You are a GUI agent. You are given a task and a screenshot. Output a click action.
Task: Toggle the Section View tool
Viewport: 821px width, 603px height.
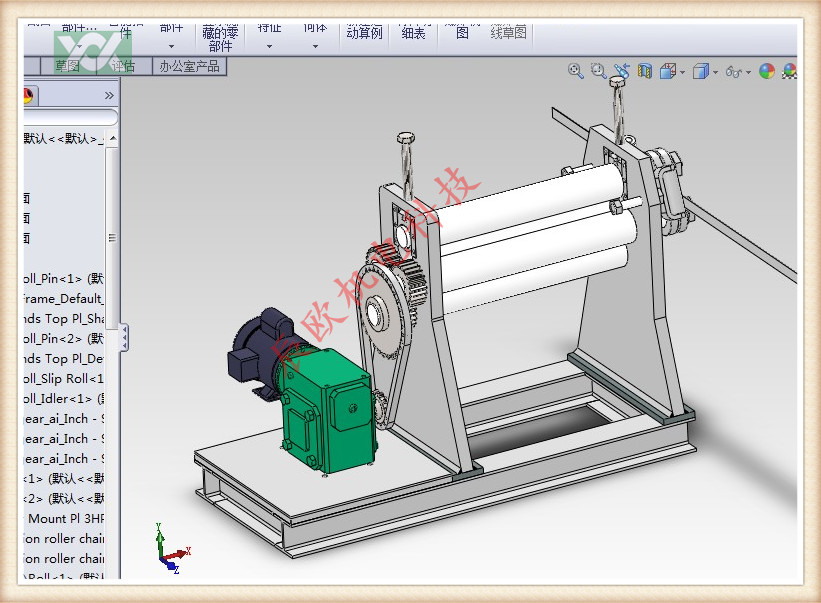[645, 71]
